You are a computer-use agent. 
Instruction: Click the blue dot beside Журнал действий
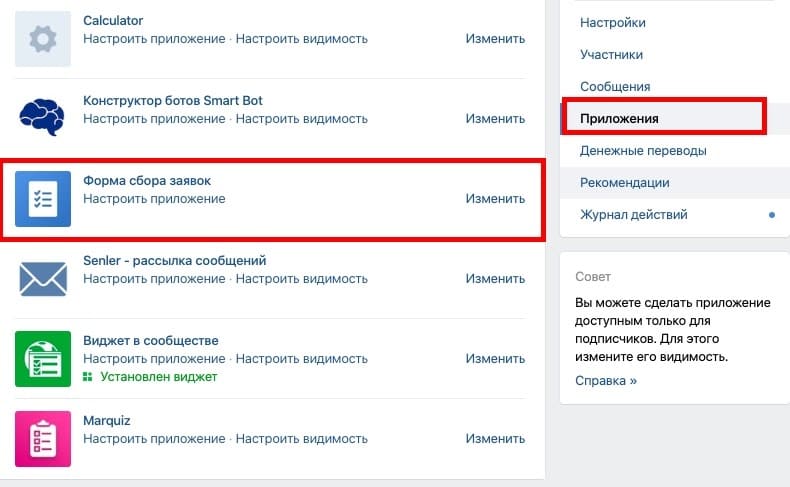pos(772,215)
